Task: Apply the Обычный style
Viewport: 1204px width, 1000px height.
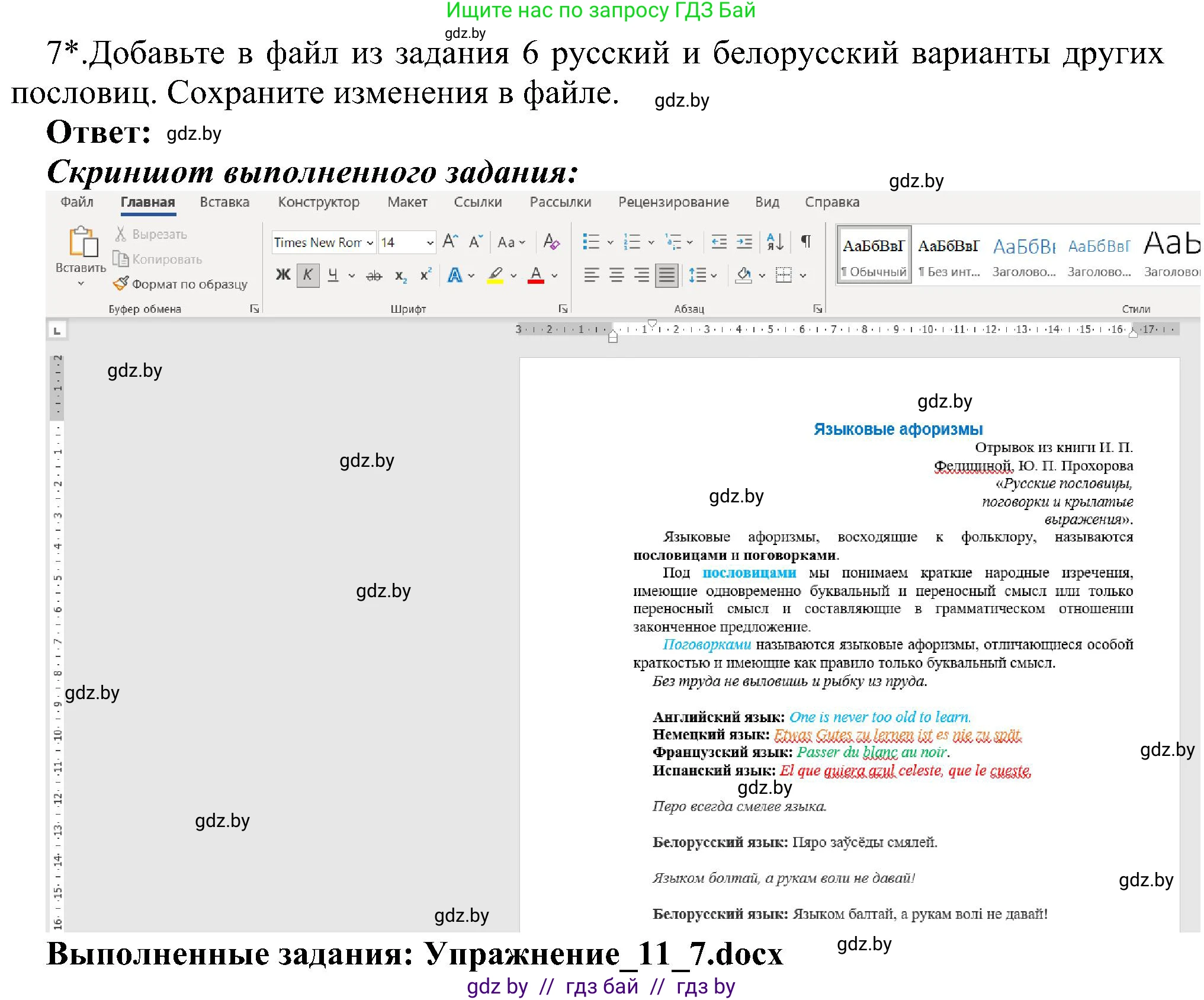Action: coord(875,254)
